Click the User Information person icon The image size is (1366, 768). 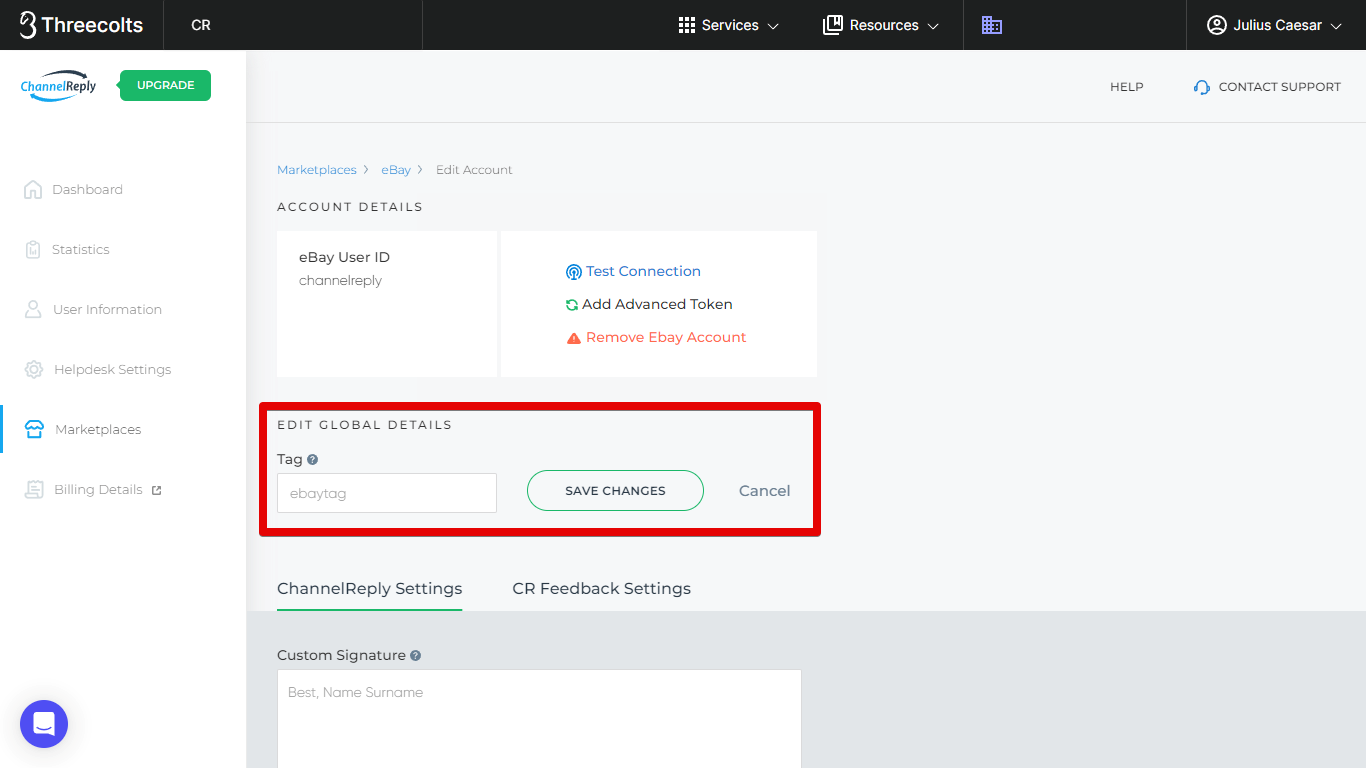(33, 309)
